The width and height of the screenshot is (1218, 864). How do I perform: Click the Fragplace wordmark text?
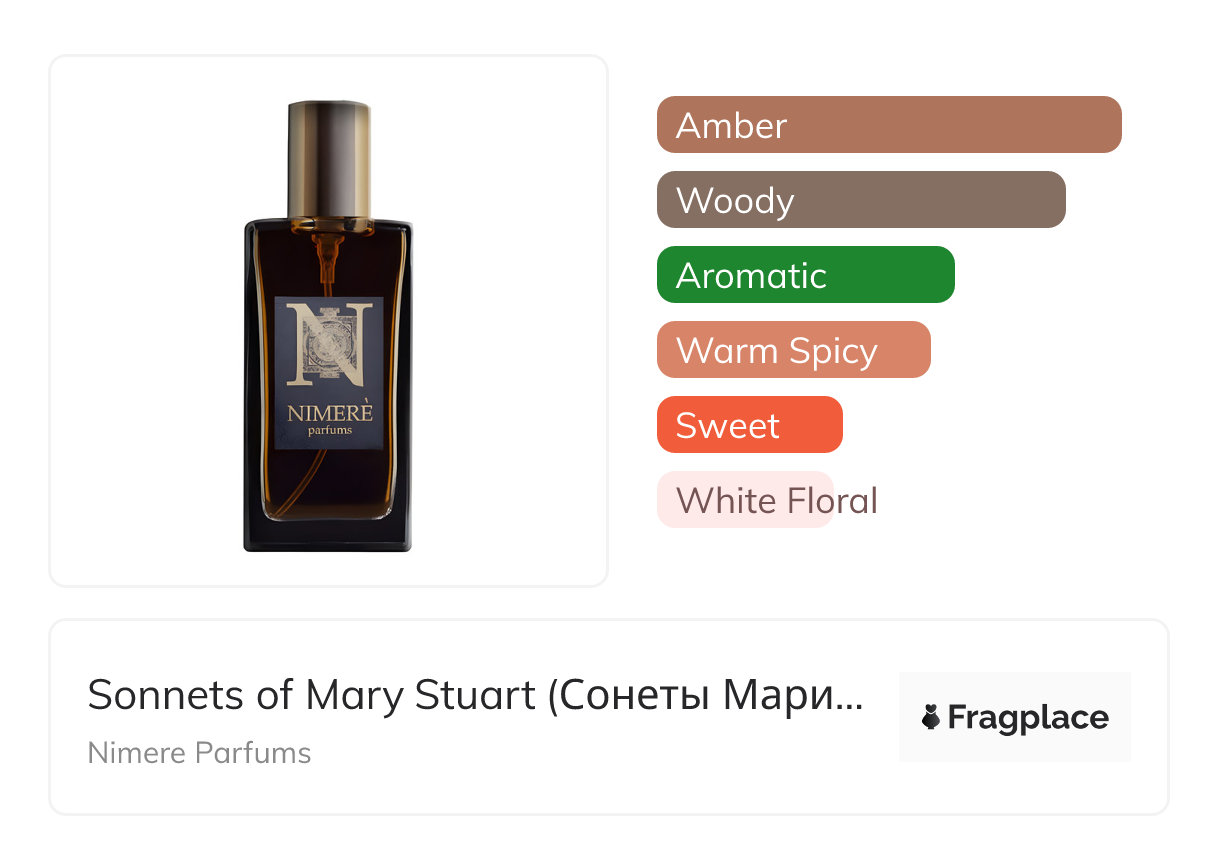point(1027,718)
